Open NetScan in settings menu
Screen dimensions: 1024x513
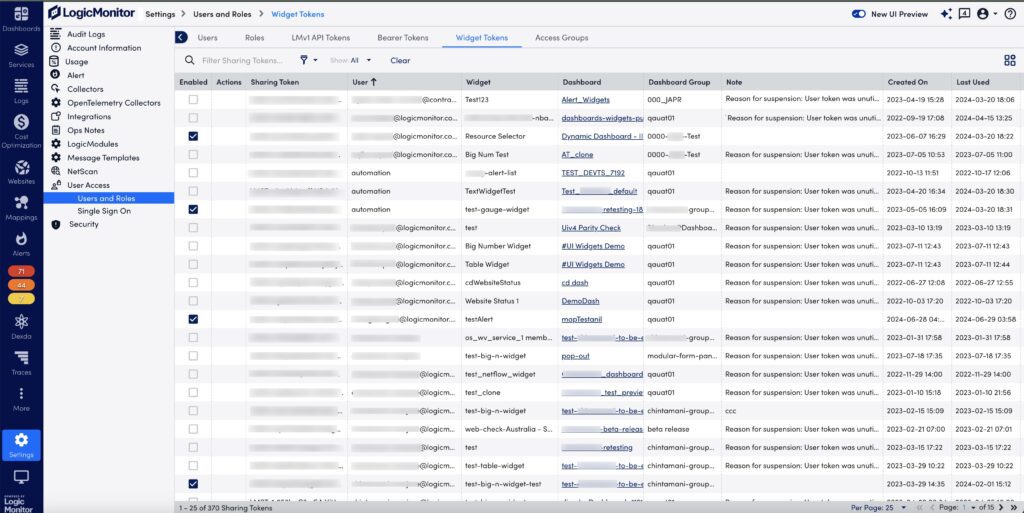pos(82,171)
